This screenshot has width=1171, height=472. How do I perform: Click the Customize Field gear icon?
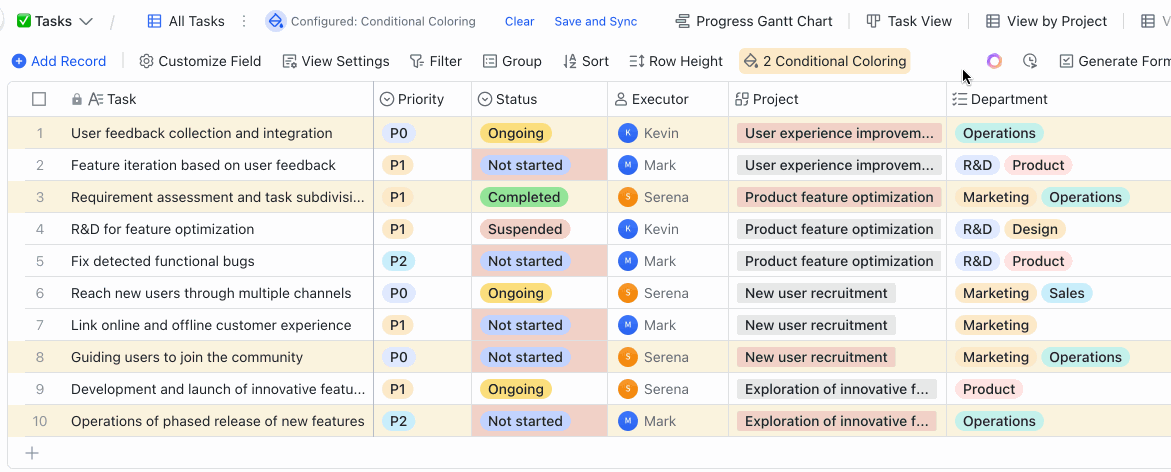[x=147, y=61]
